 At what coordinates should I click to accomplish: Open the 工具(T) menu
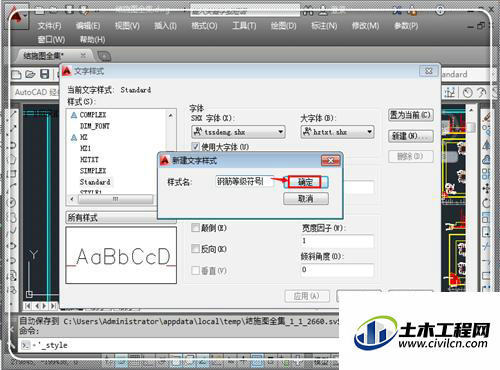point(244,26)
